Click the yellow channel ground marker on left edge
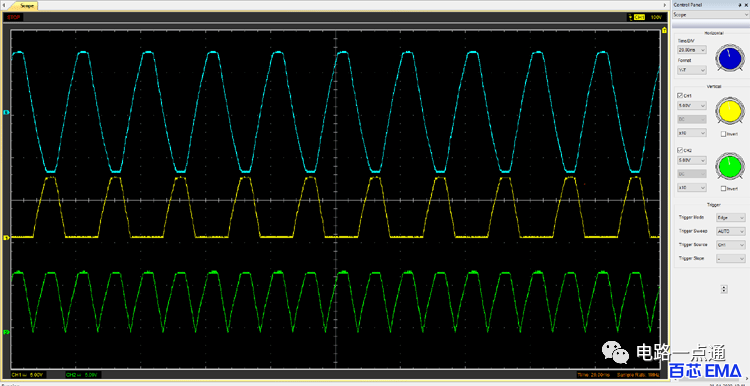 tap(6, 237)
